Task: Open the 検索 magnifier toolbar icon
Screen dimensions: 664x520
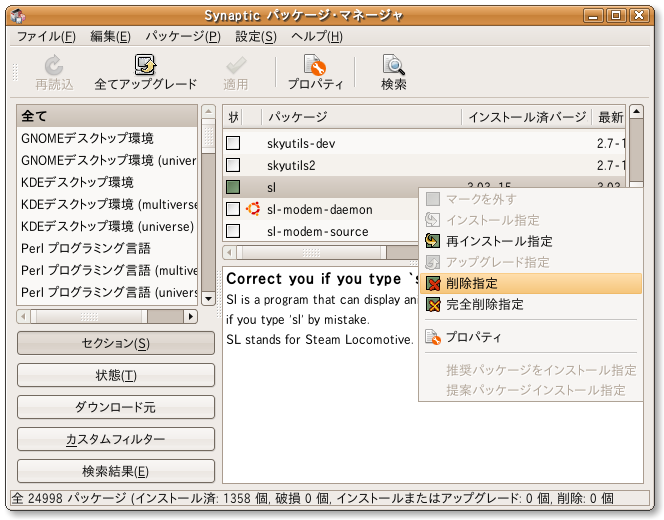Action: point(394,65)
